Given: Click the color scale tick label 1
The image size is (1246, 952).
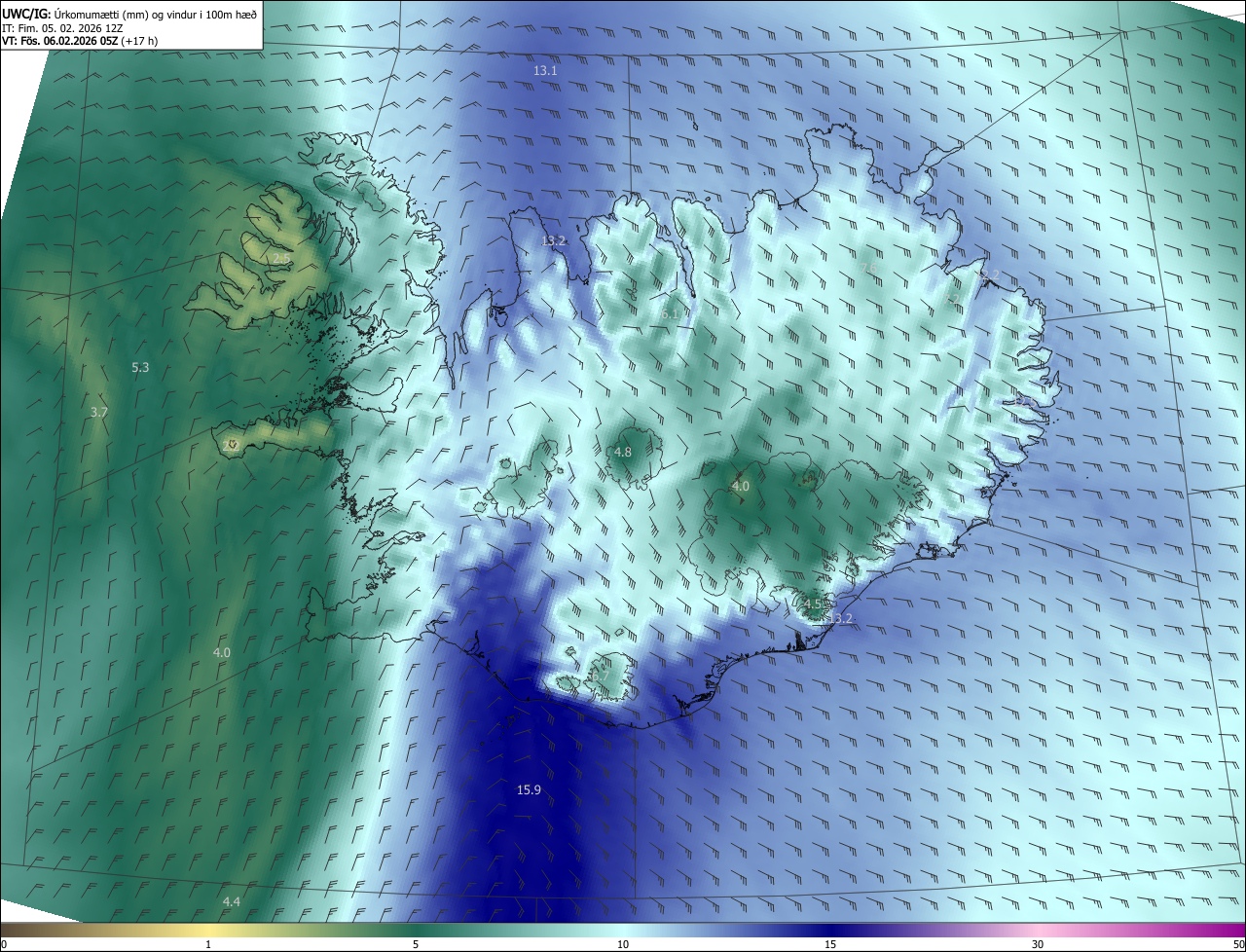Looking at the screenshot, I should point(208,944).
